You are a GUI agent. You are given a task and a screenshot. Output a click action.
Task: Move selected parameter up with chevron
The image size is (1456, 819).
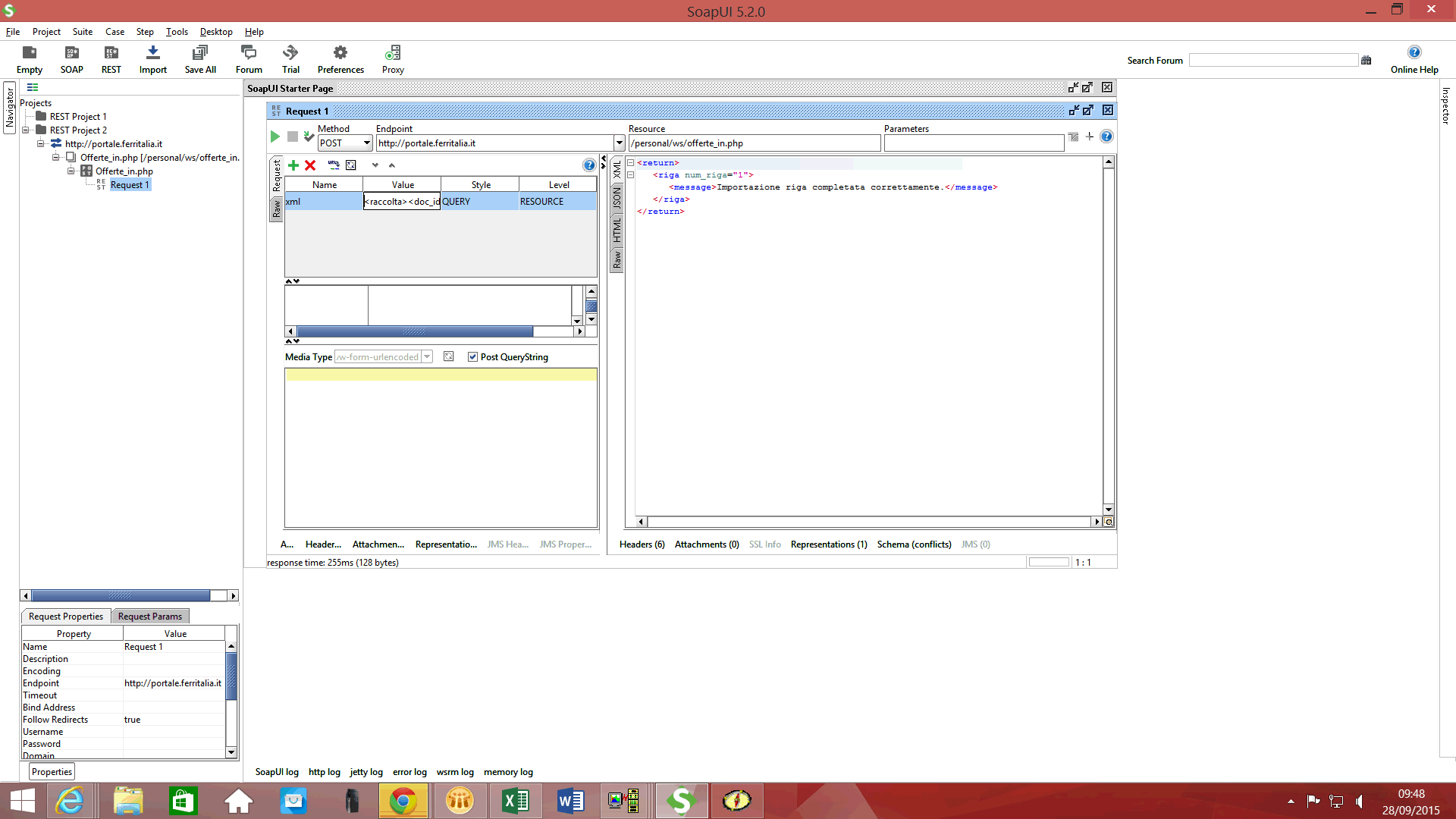point(392,165)
